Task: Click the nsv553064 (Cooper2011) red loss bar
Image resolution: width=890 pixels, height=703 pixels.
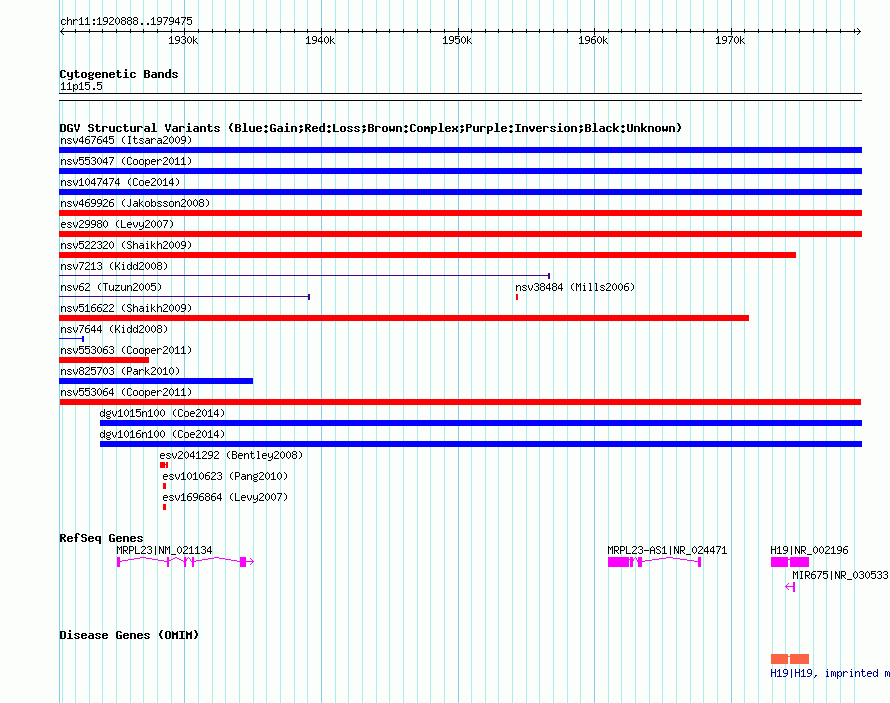Action: [460, 402]
